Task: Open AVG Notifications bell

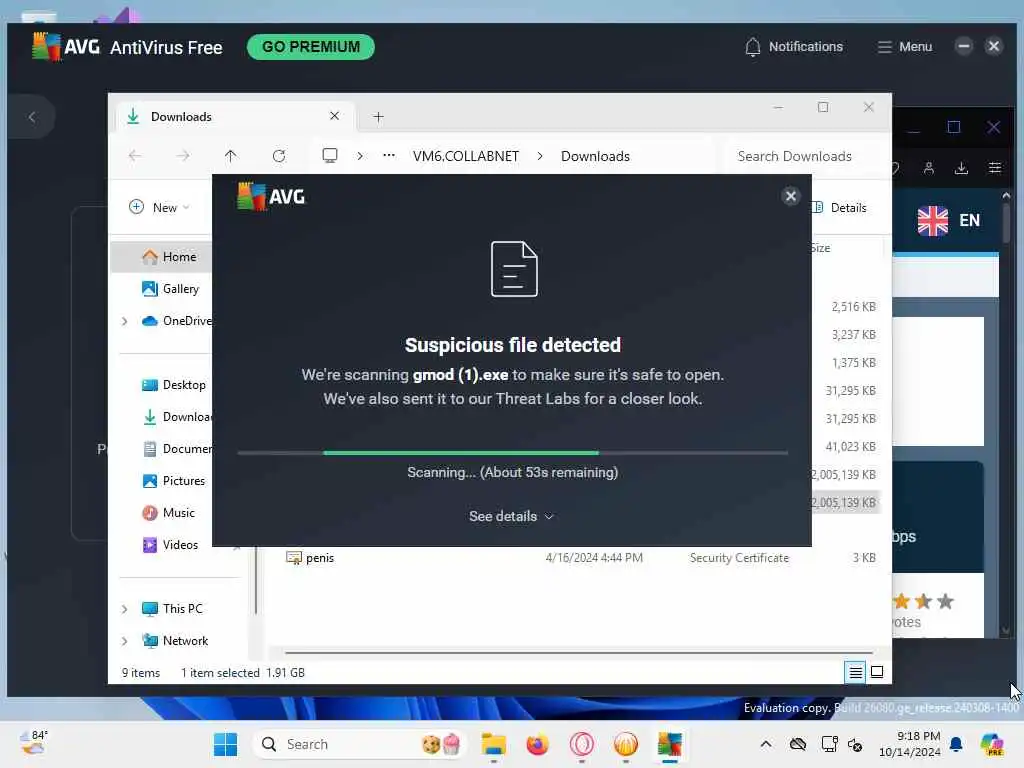Action: [793, 47]
